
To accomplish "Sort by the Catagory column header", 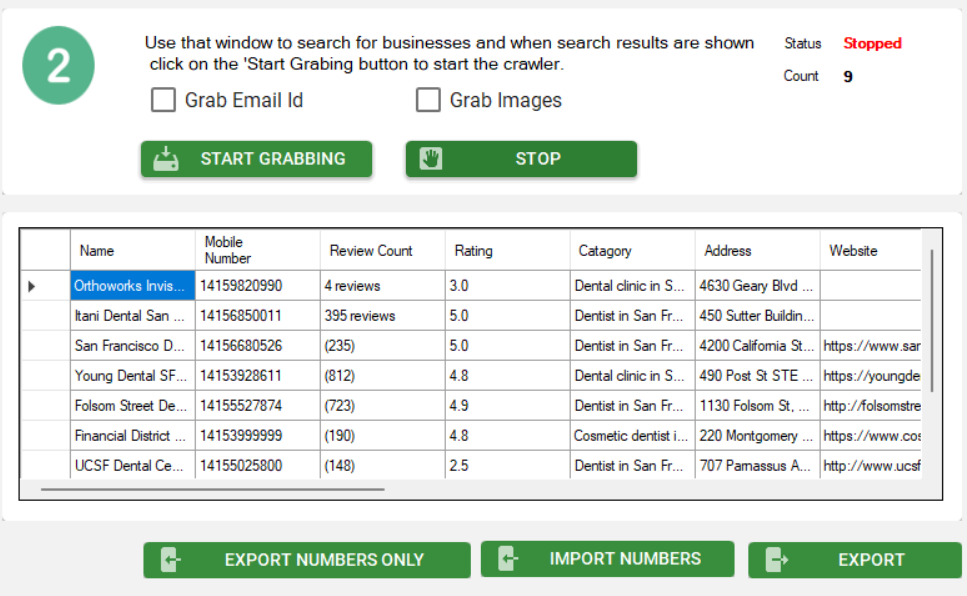I will (633, 250).
